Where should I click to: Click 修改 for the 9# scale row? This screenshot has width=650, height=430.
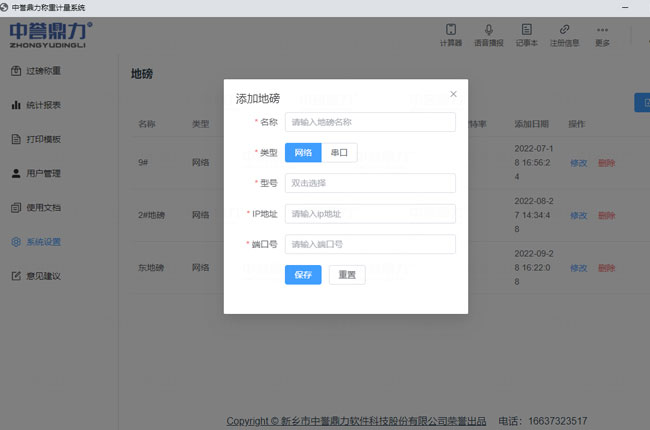point(579,162)
